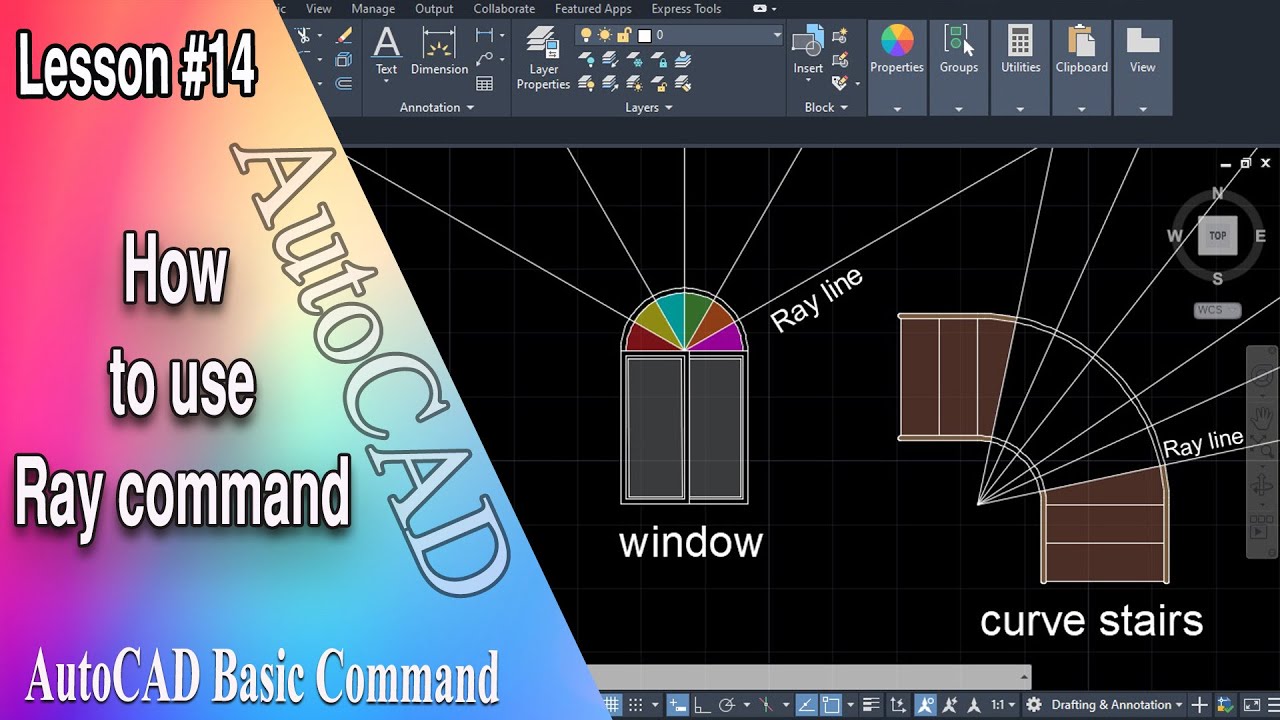This screenshot has width=1280, height=720.
Task: Toggle snap mode in status bar
Action: click(635, 704)
